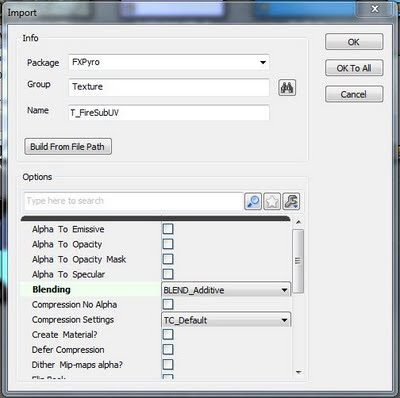Click the options list scrollbar thumb
Image resolution: width=400 pixels, height=398 pixels.
click(x=298, y=261)
